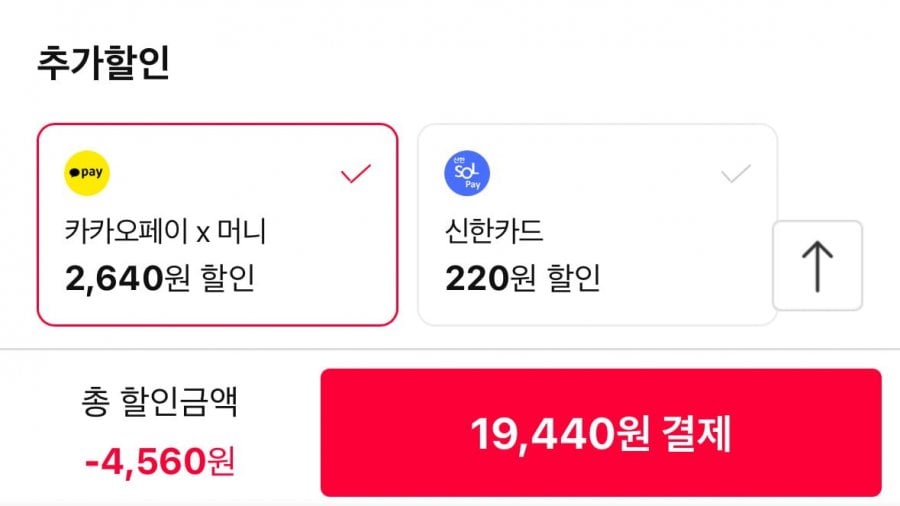
Task: Enable the gray checkmark on 신한카드 option
Action: (x=736, y=174)
